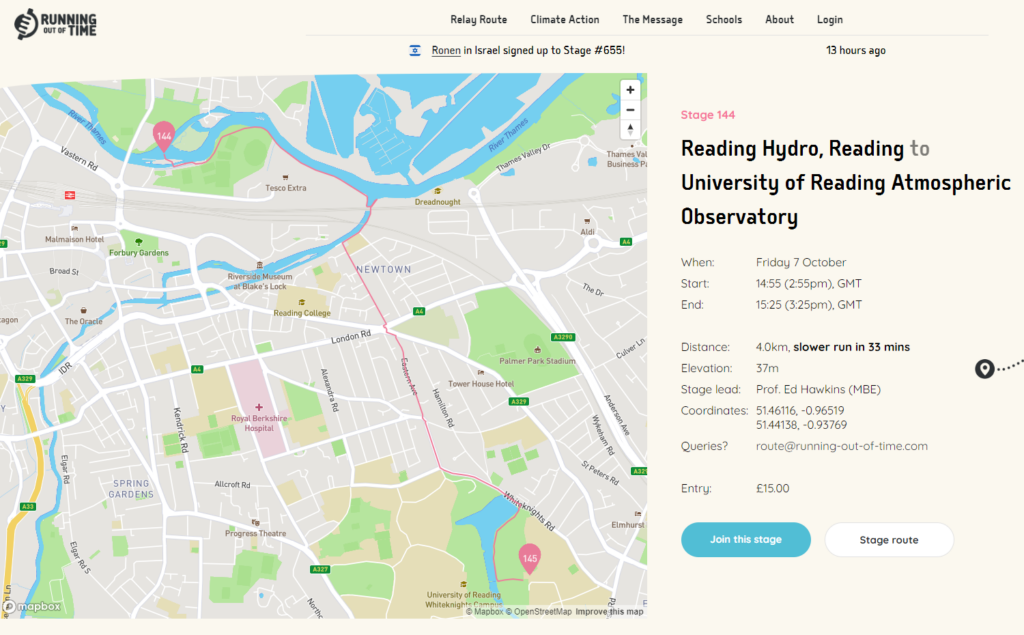Zoom out on the map
This screenshot has width=1024, height=635.
coord(630,110)
